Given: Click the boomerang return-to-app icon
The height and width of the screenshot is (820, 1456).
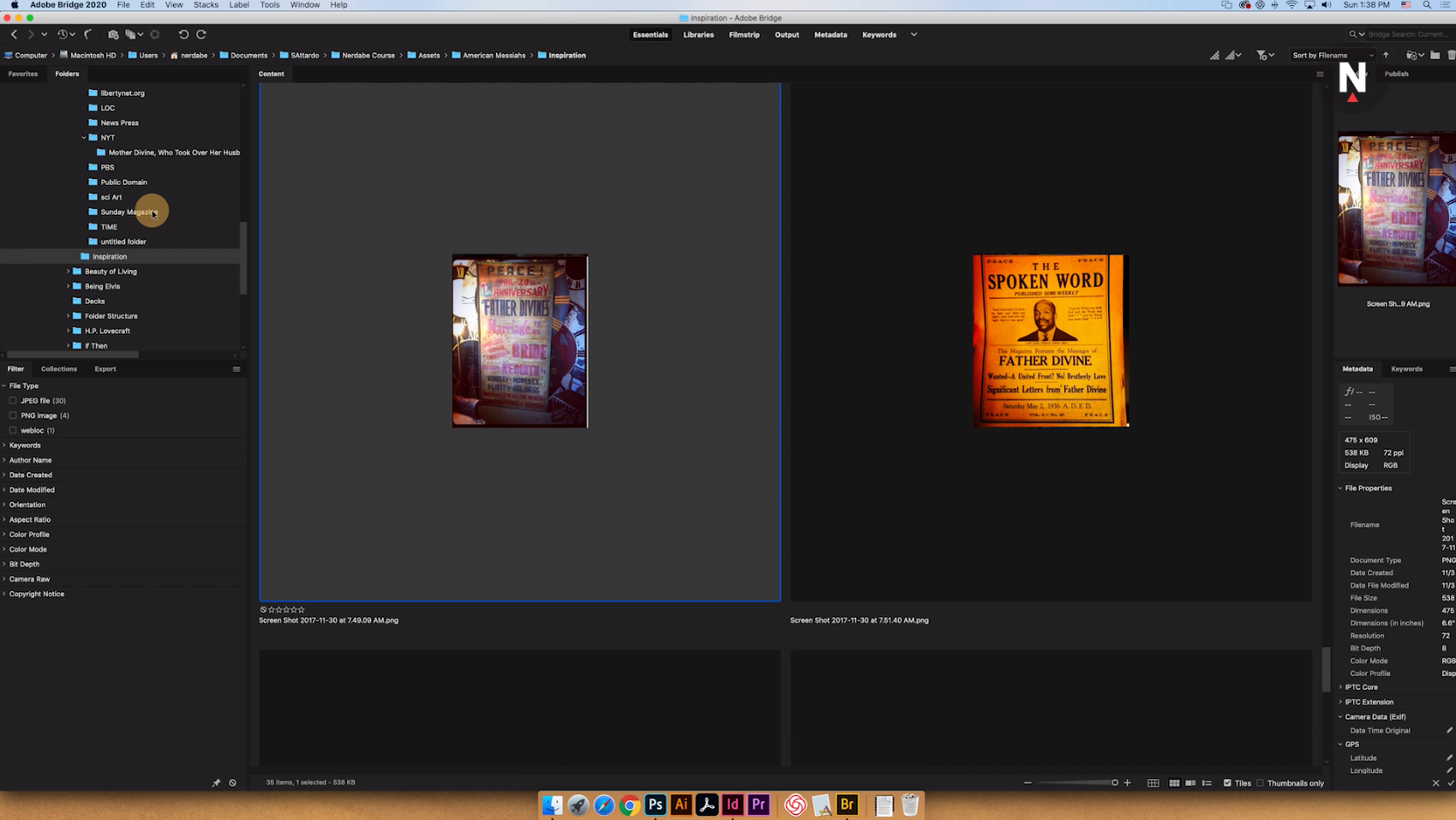Looking at the screenshot, I should coord(87,34).
